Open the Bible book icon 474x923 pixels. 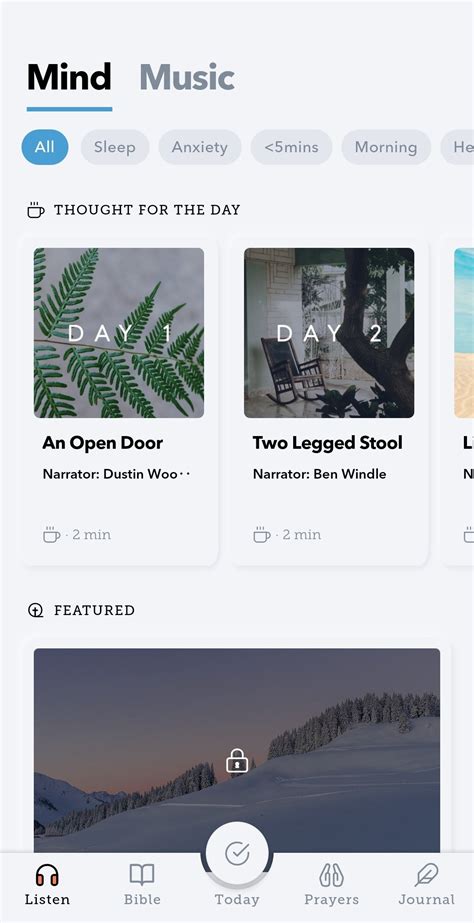142,875
